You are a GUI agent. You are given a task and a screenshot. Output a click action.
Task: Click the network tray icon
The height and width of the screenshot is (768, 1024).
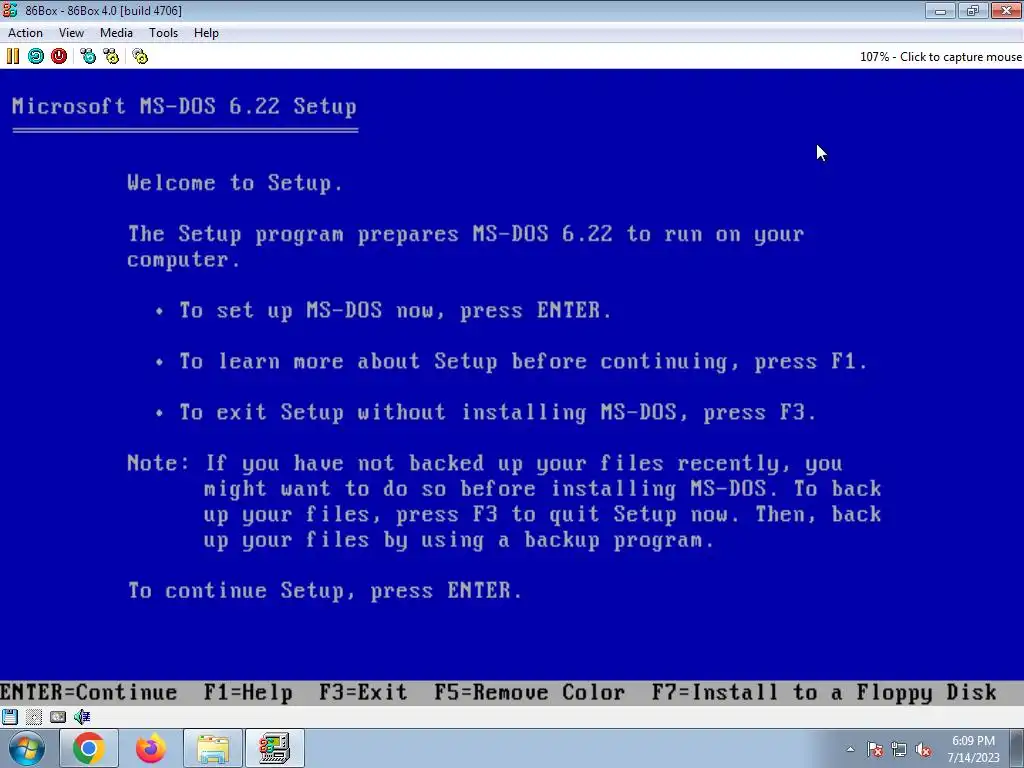click(x=899, y=749)
